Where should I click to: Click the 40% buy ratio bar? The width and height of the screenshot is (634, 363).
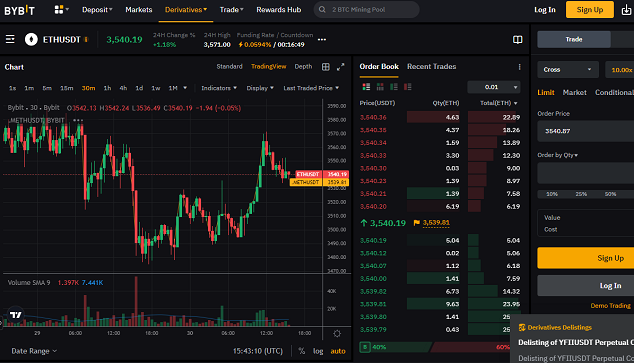click(395, 347)
